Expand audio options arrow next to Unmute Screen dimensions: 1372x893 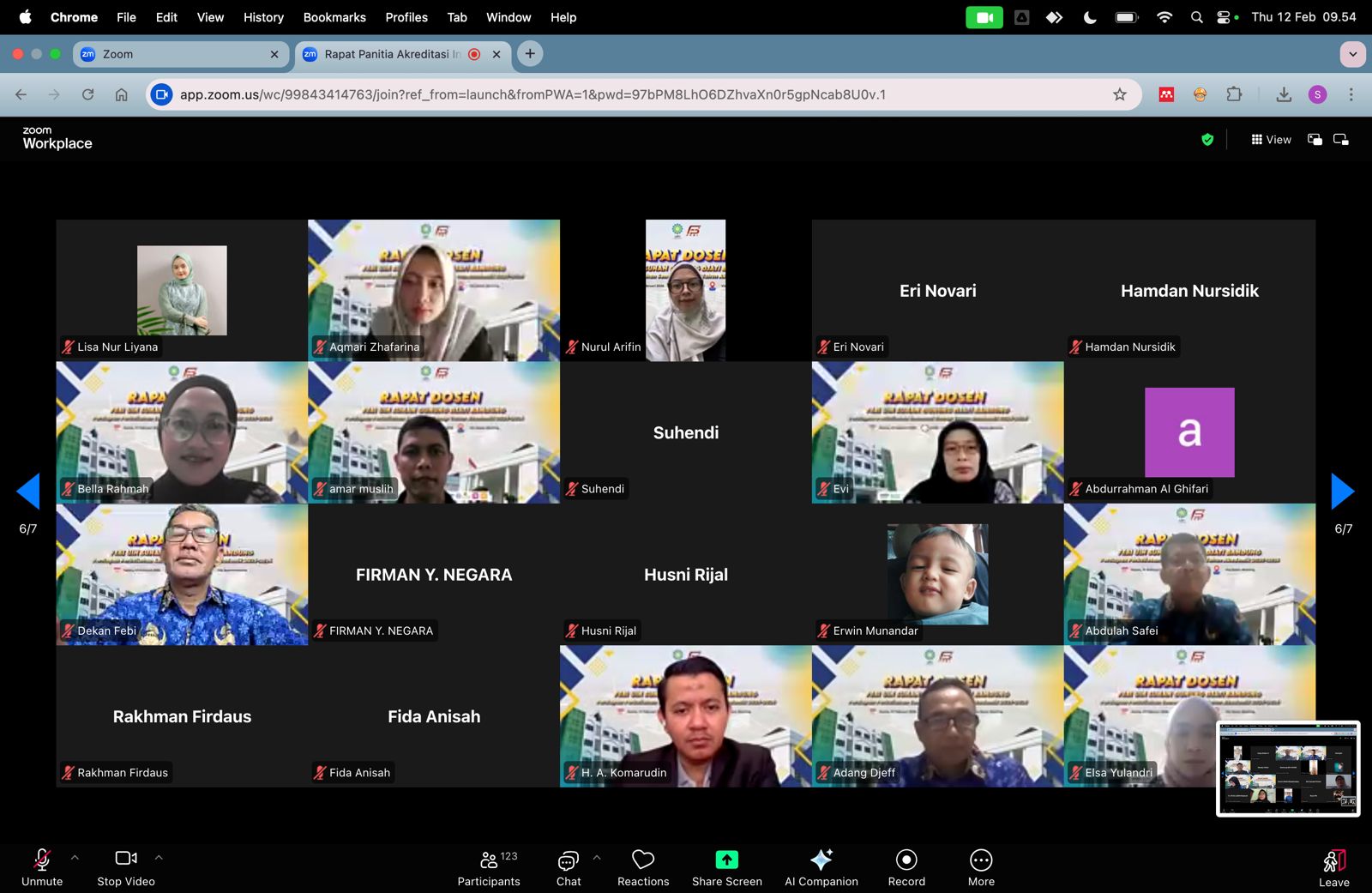click(x=75, y=857)
